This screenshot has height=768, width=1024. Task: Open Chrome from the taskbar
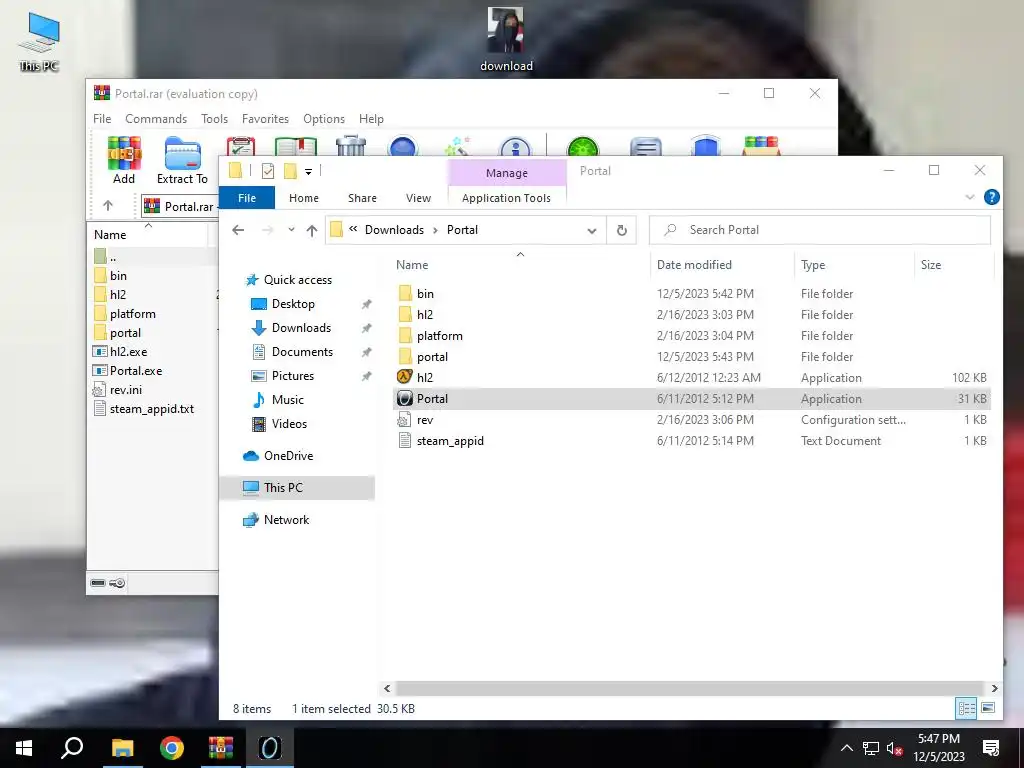[x=172, y=748]
